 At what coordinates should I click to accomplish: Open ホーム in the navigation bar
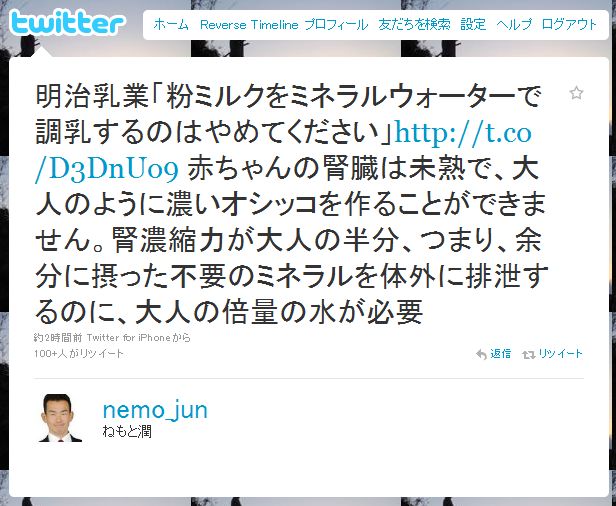171,24
